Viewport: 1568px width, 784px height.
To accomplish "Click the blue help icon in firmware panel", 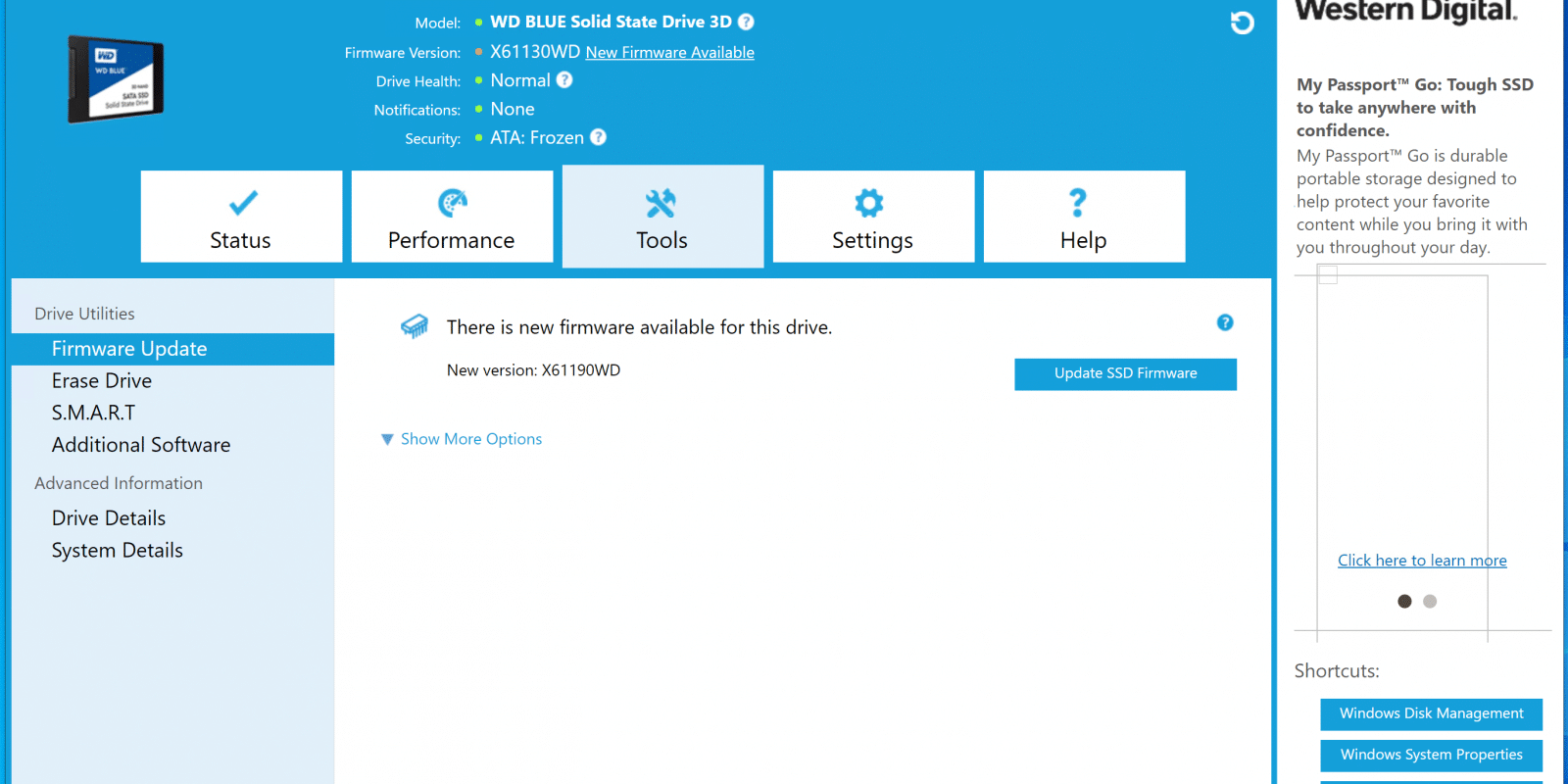I will tap(1225, 322).
